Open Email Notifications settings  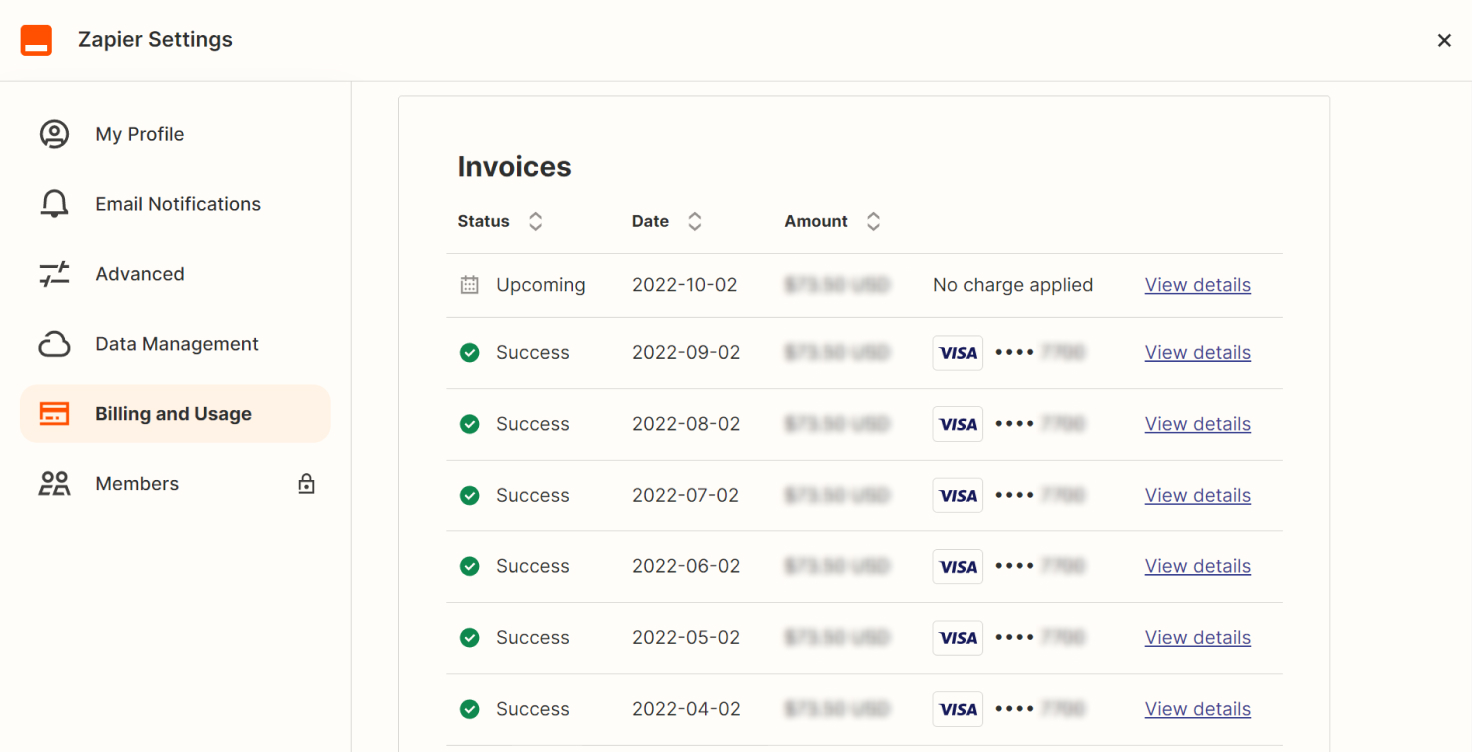coord(177,204)
